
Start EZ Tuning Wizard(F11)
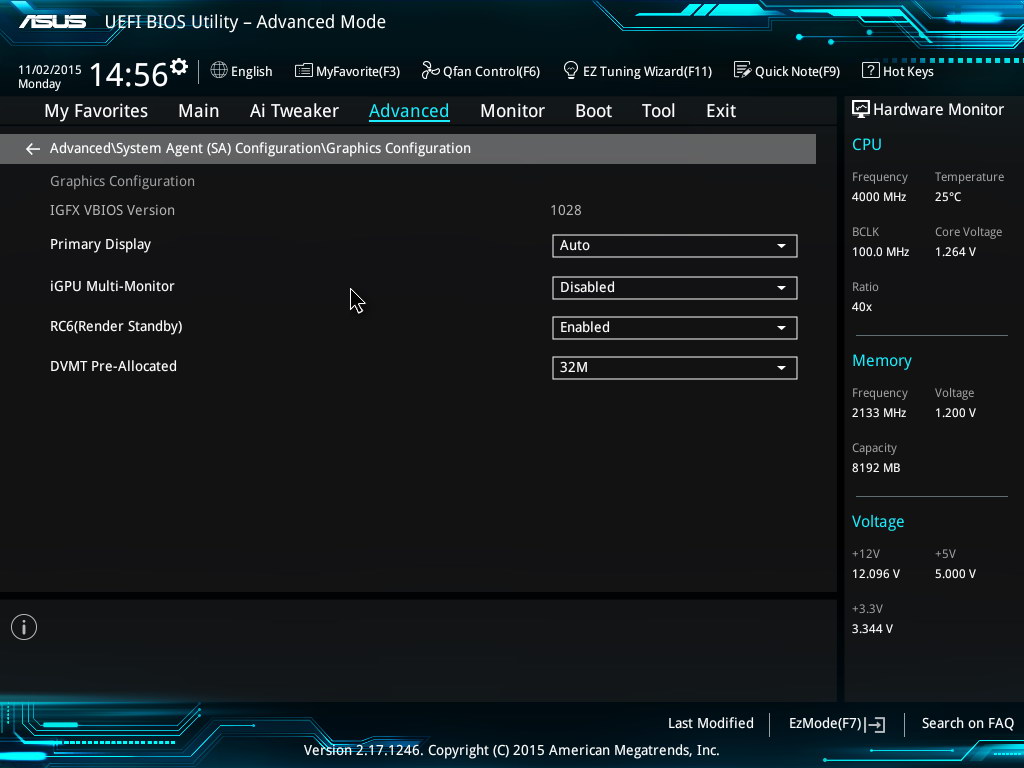click(637, 71)
